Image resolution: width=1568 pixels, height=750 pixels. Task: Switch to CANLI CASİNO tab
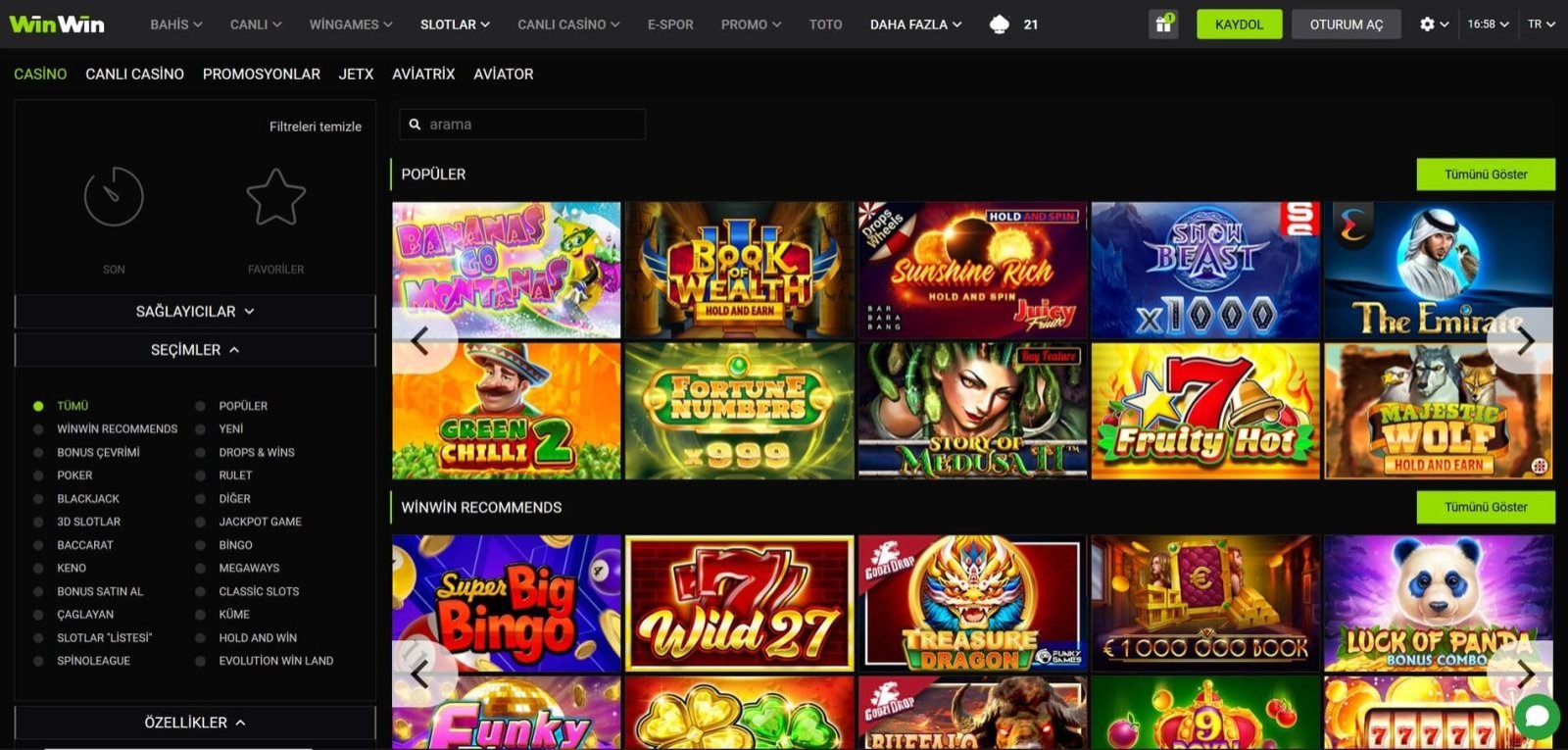[x=134, y=75]
